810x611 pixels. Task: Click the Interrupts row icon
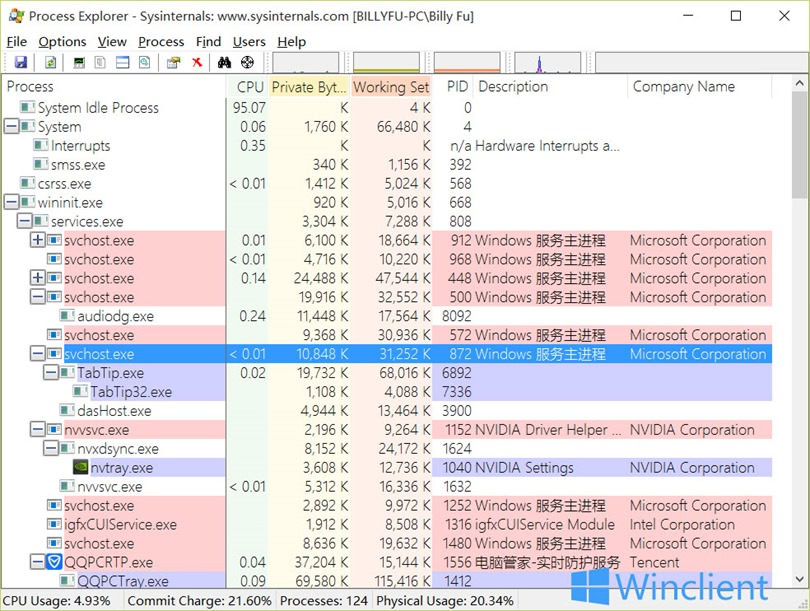pyautogui.click(x=41, y=145)
